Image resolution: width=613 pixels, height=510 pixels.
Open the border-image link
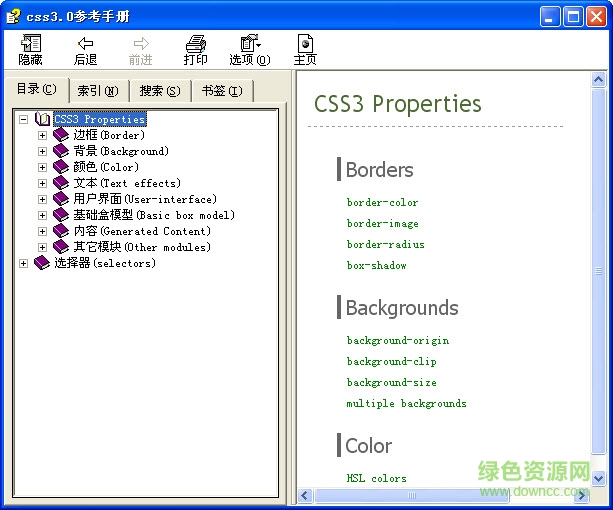pos(382,224)
